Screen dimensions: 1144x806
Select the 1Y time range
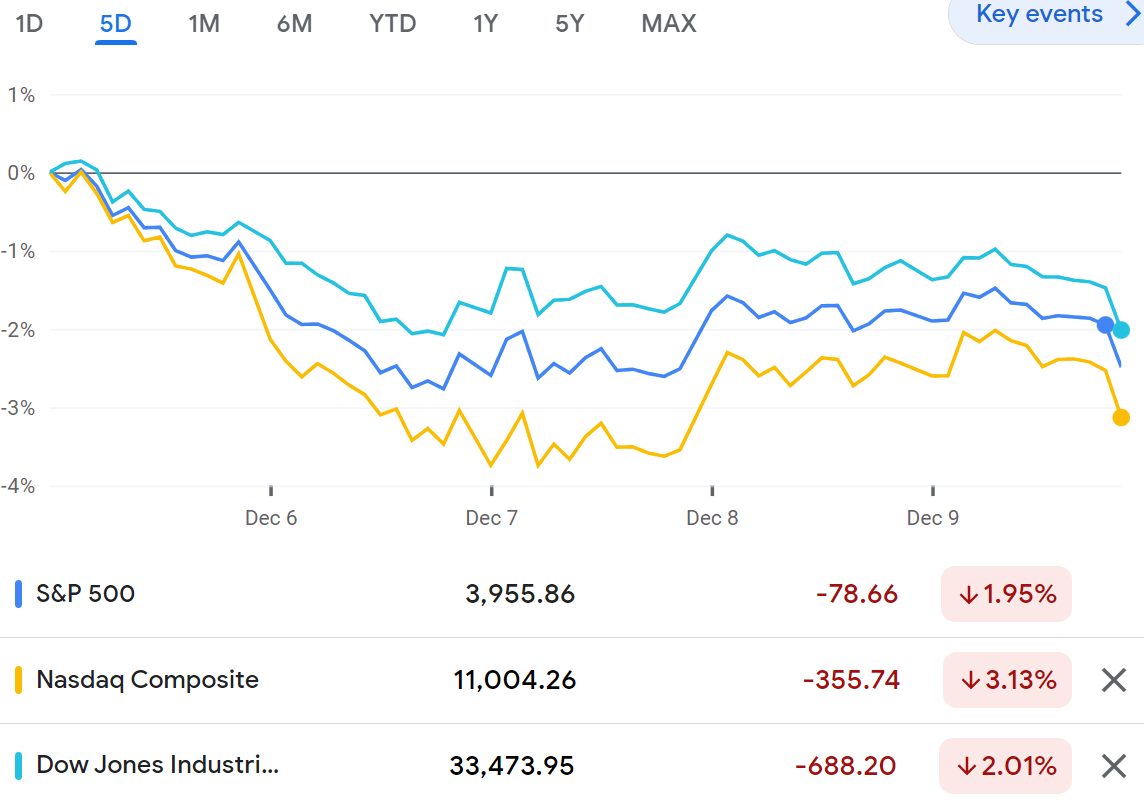coord(485,23)
